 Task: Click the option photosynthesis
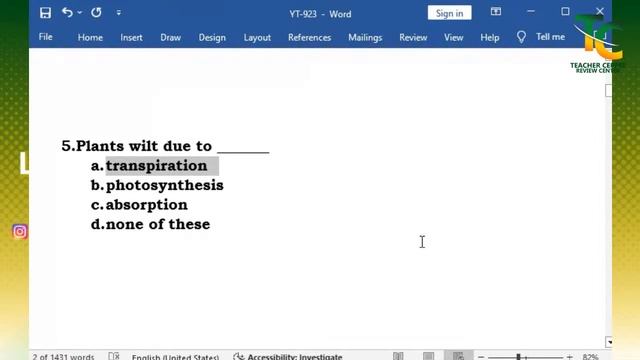164,185
